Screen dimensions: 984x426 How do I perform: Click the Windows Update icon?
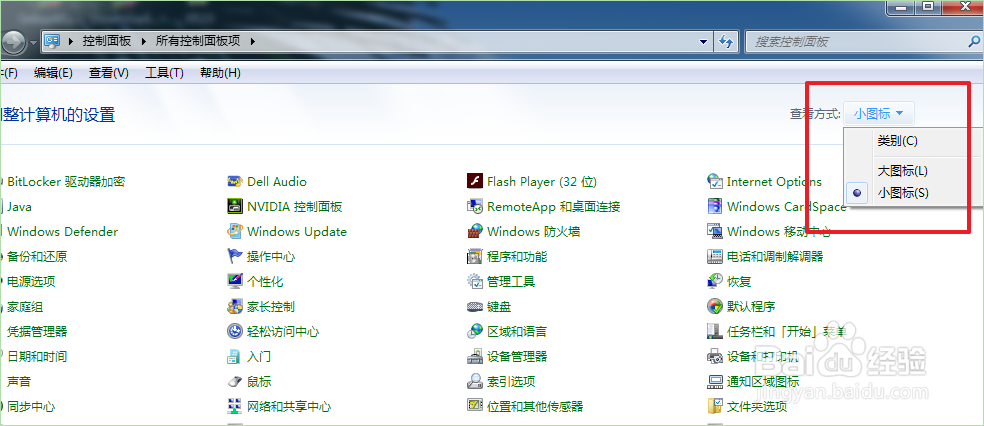coord(235,232)
